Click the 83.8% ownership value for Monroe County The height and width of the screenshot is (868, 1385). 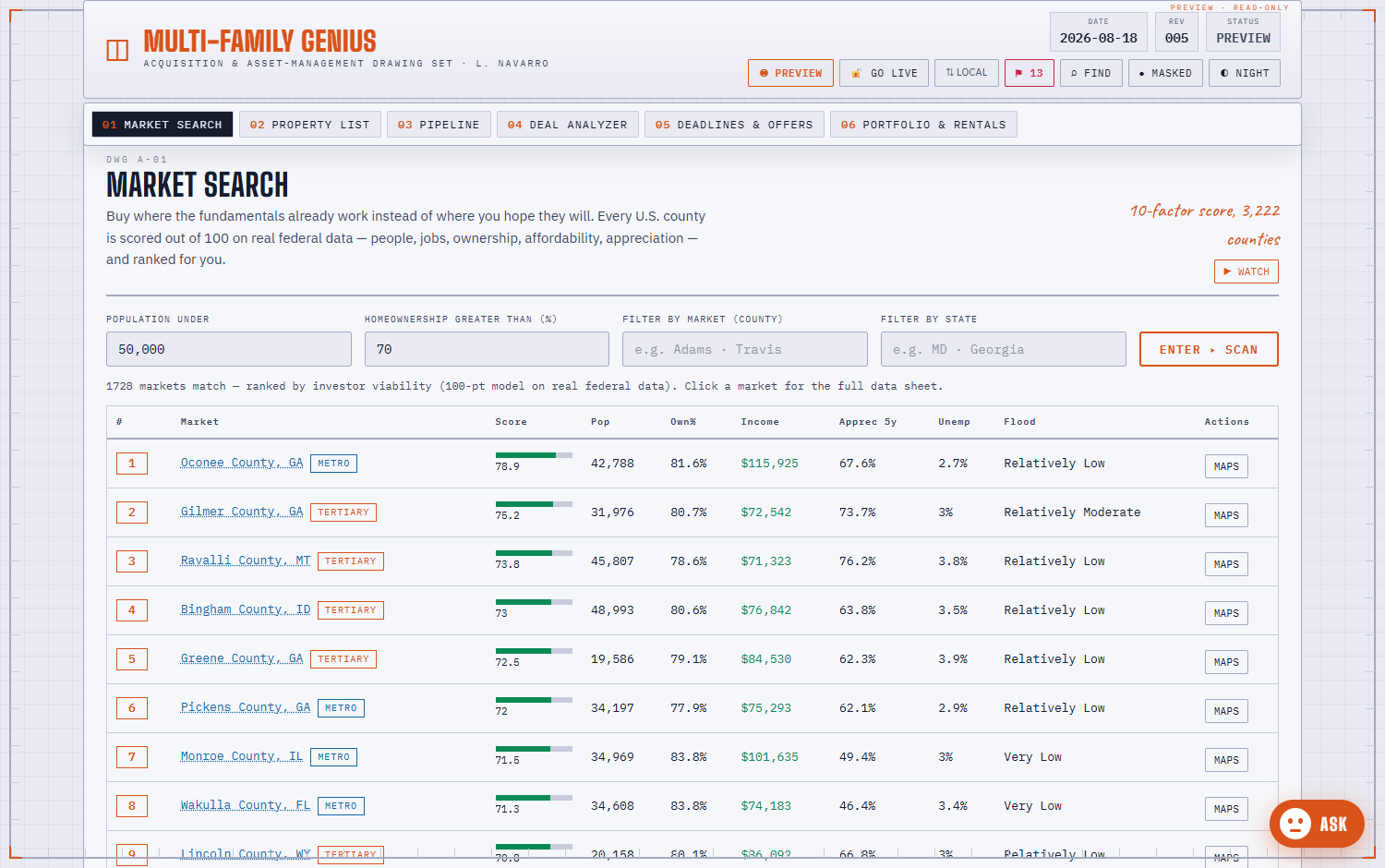[x=689, y=757]
